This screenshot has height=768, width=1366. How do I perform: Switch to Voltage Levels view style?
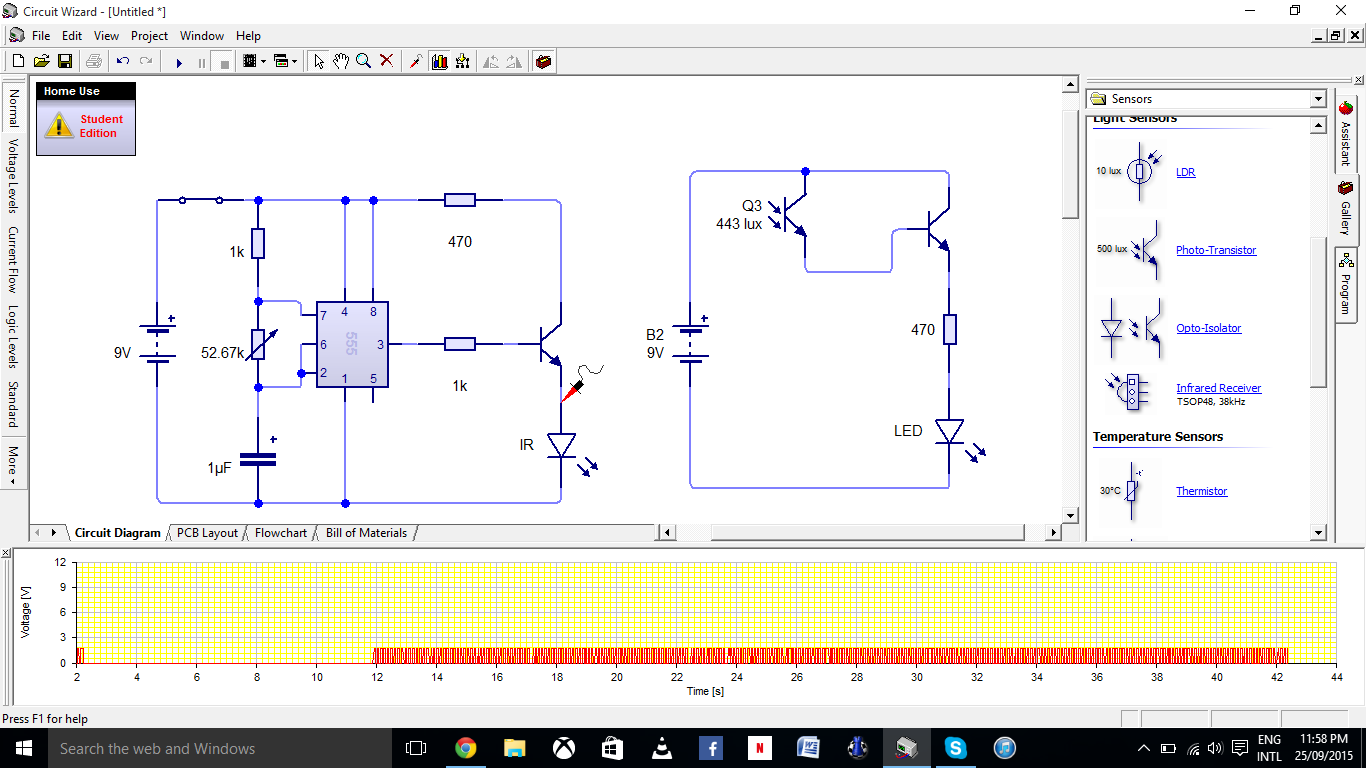point(13,175)
